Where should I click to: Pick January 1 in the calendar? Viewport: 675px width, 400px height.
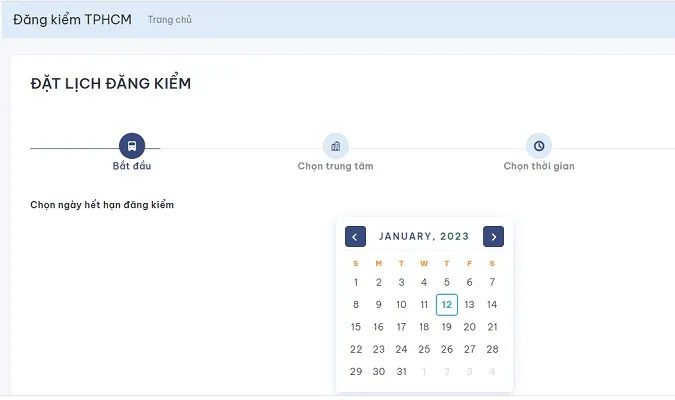click(356, 282)
